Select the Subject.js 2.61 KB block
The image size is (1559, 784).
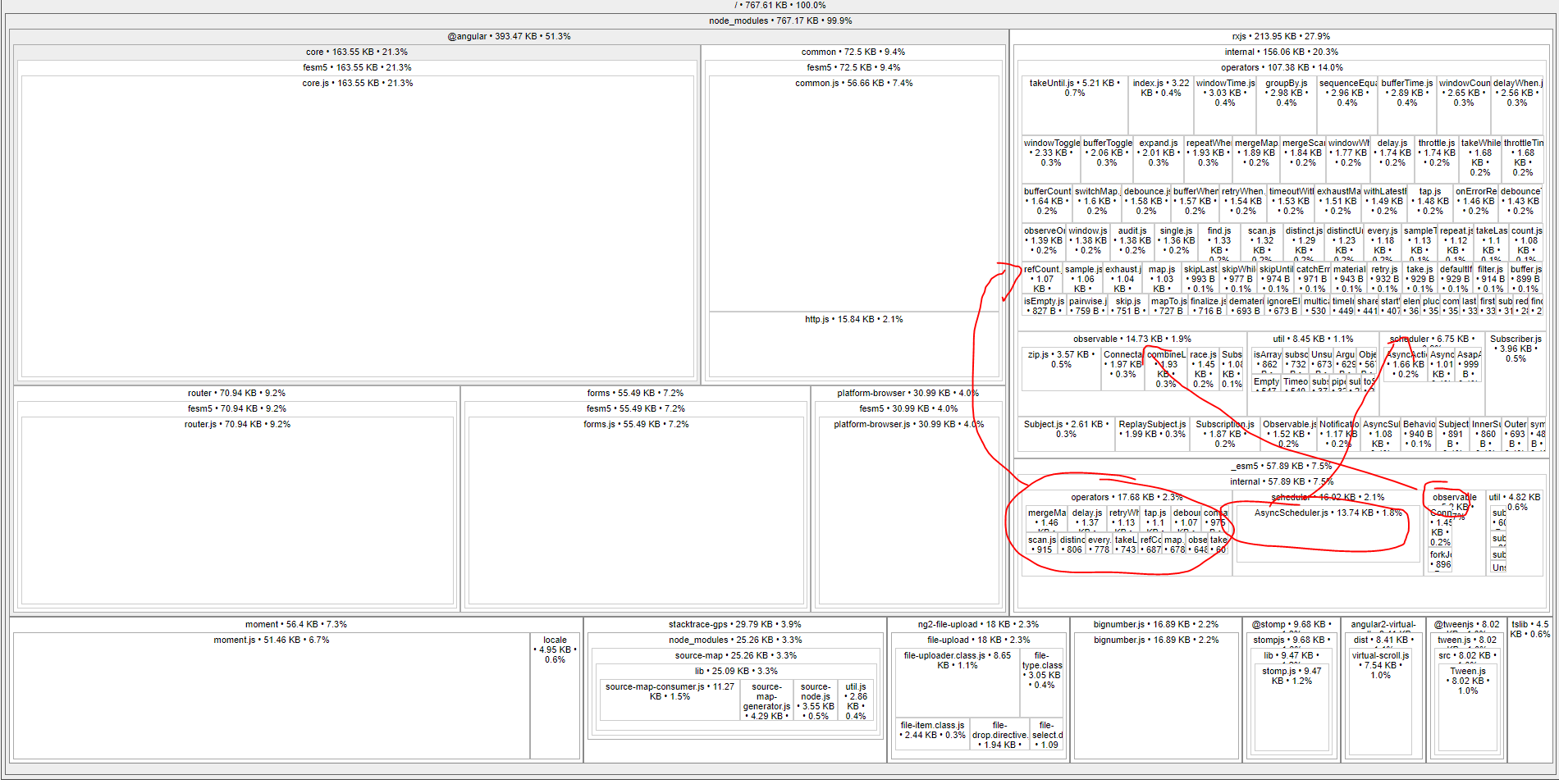click(1066, 434)
